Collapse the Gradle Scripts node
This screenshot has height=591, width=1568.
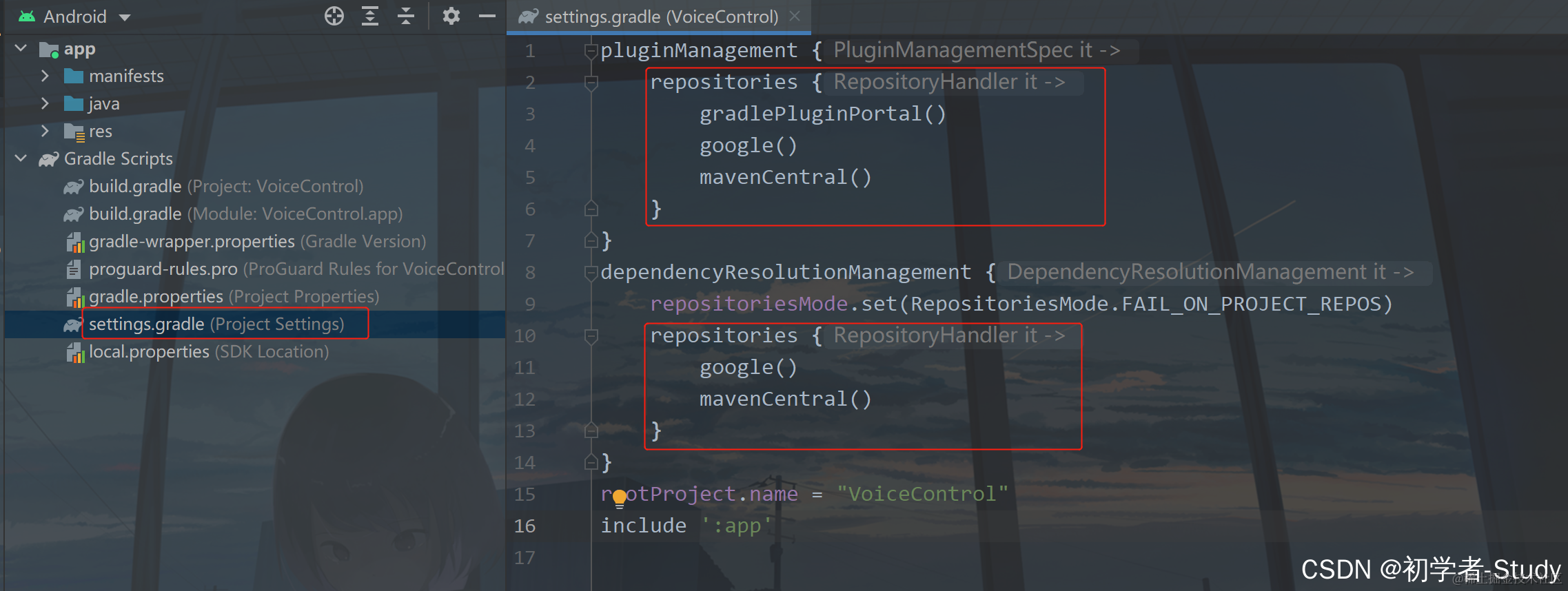coord(21,158)
